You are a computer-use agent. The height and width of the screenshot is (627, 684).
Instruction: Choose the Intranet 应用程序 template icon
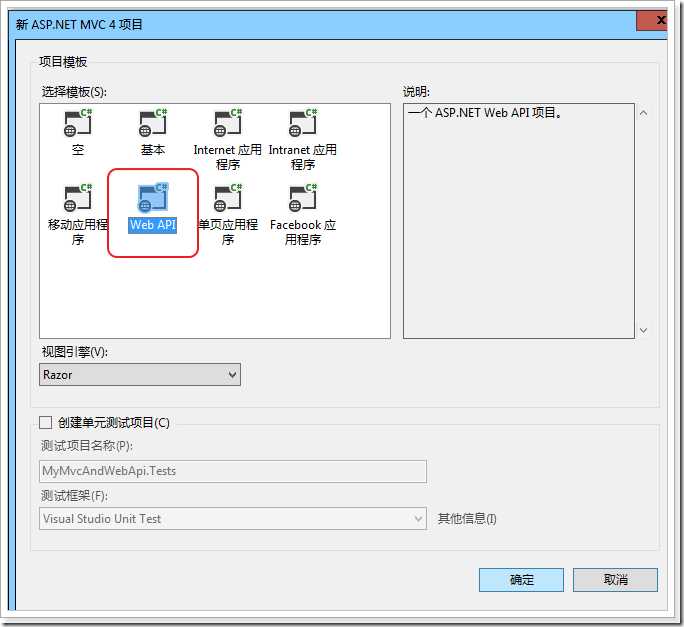[x=303, y=123]
